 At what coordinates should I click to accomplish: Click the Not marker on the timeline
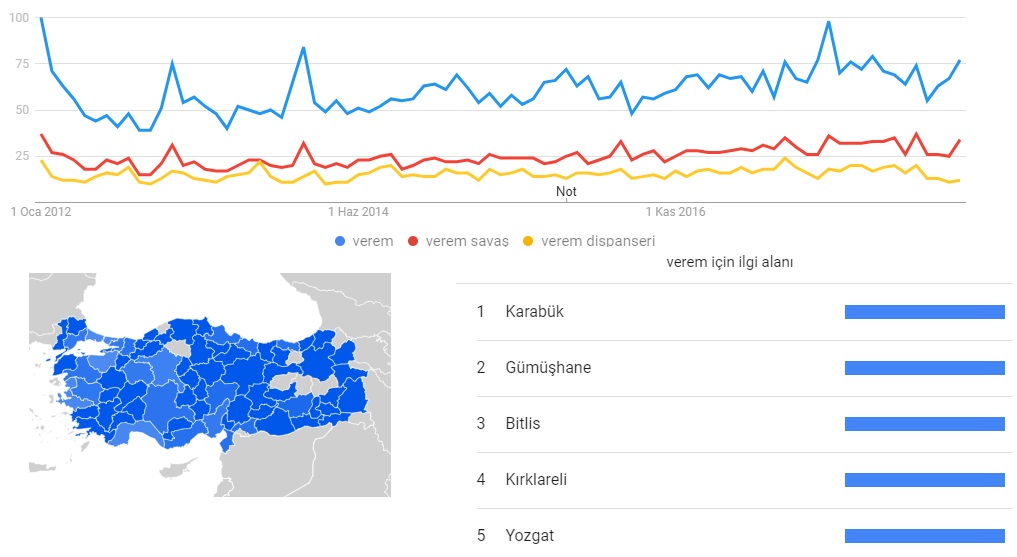pyautogui.click(x=566, y=191)
